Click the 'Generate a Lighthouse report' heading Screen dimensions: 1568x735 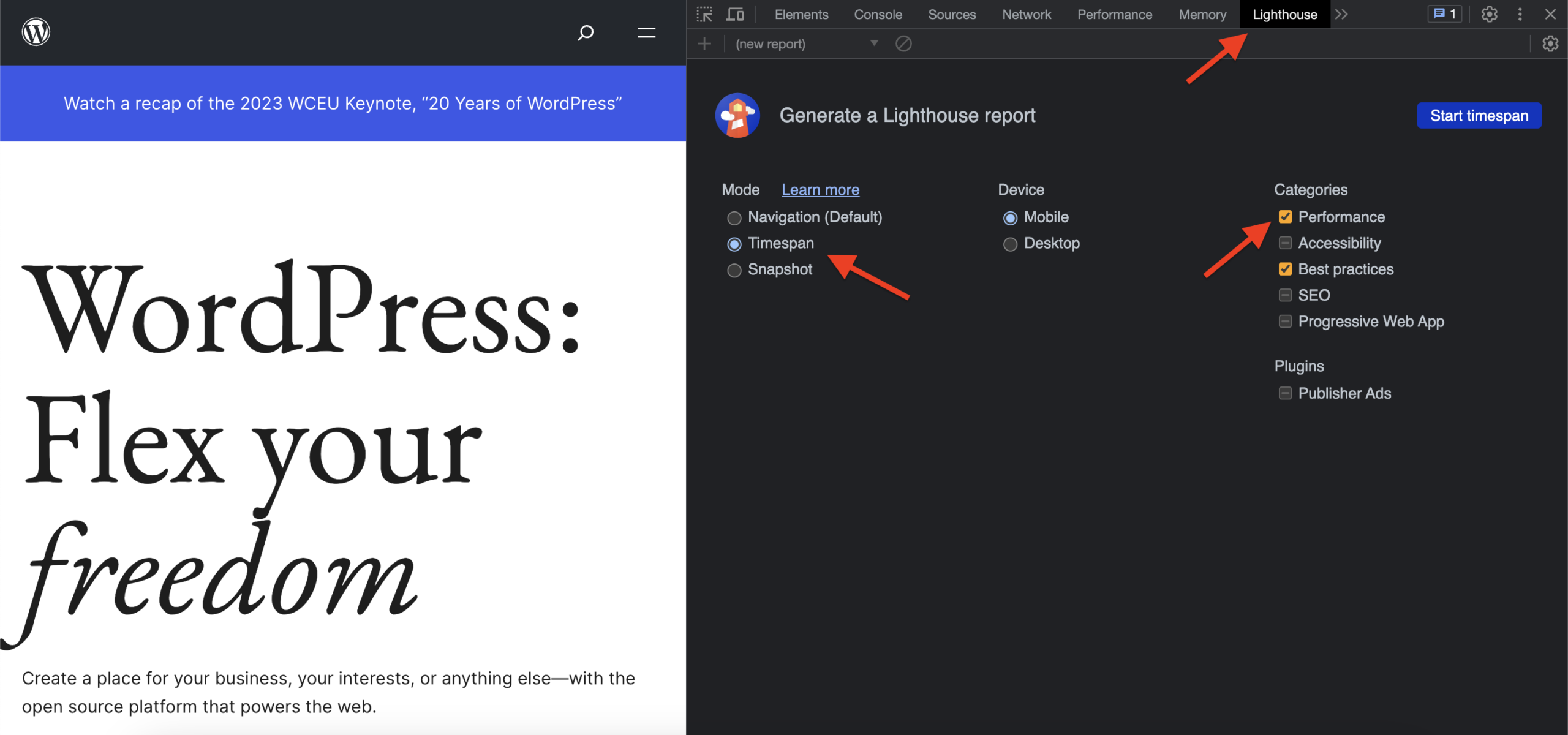click(907, 115)
